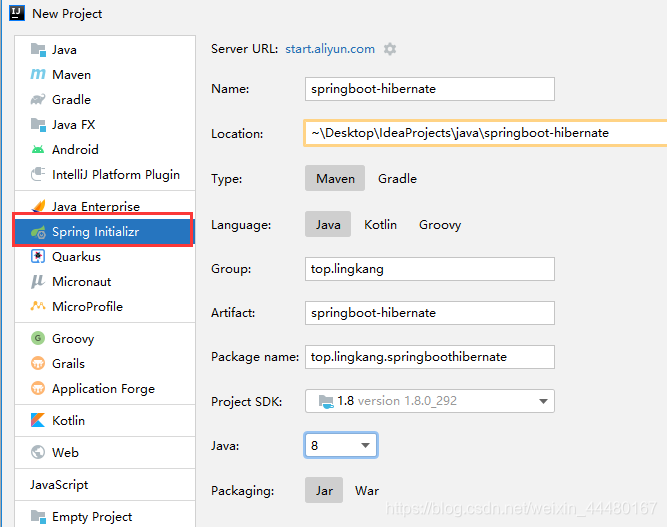This screenshot has height=527, width=667.
Task: Open the Project SDK dropdown arrow
Action: click(543, 401)
